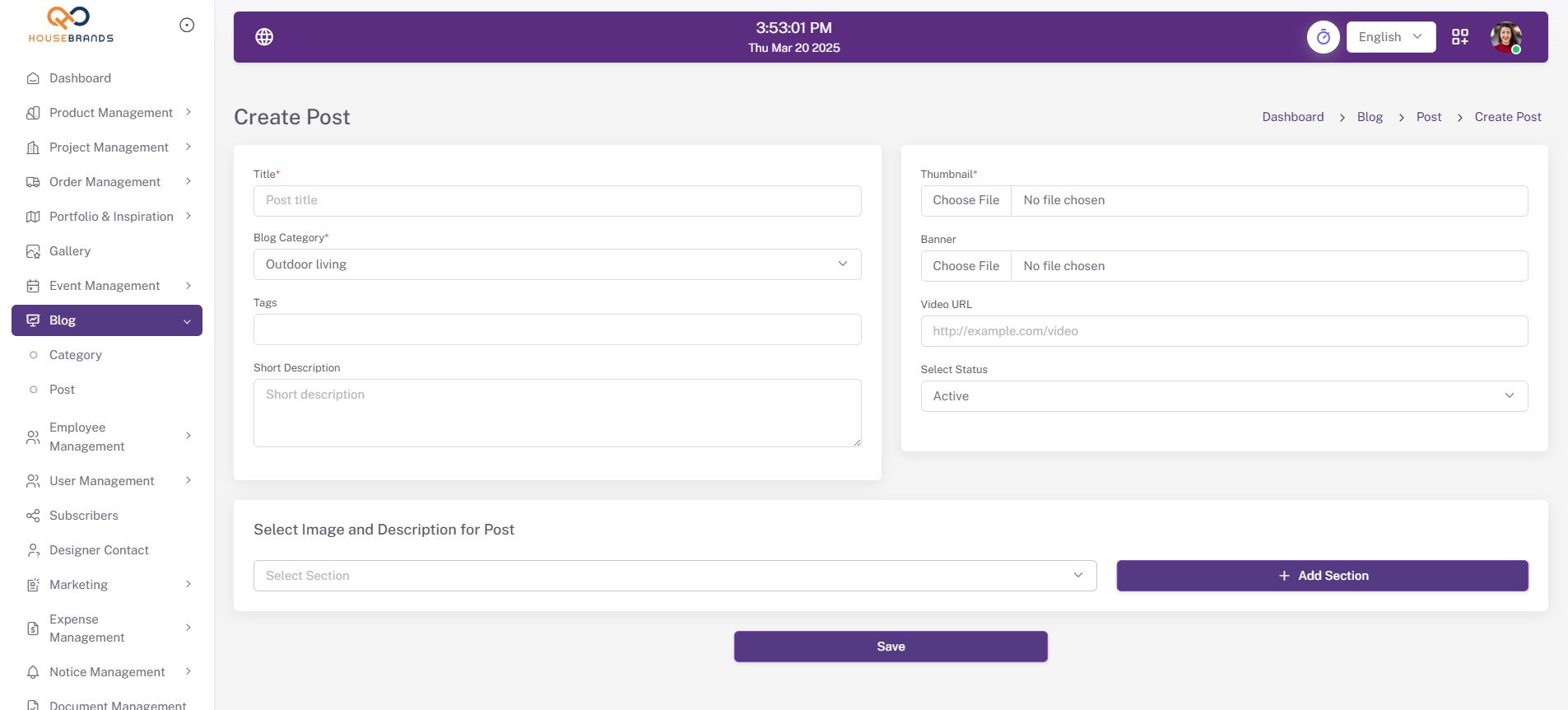Open the user profile avatar
1568x710 pixels.
pyautogui.click(x=1505, y=37)
